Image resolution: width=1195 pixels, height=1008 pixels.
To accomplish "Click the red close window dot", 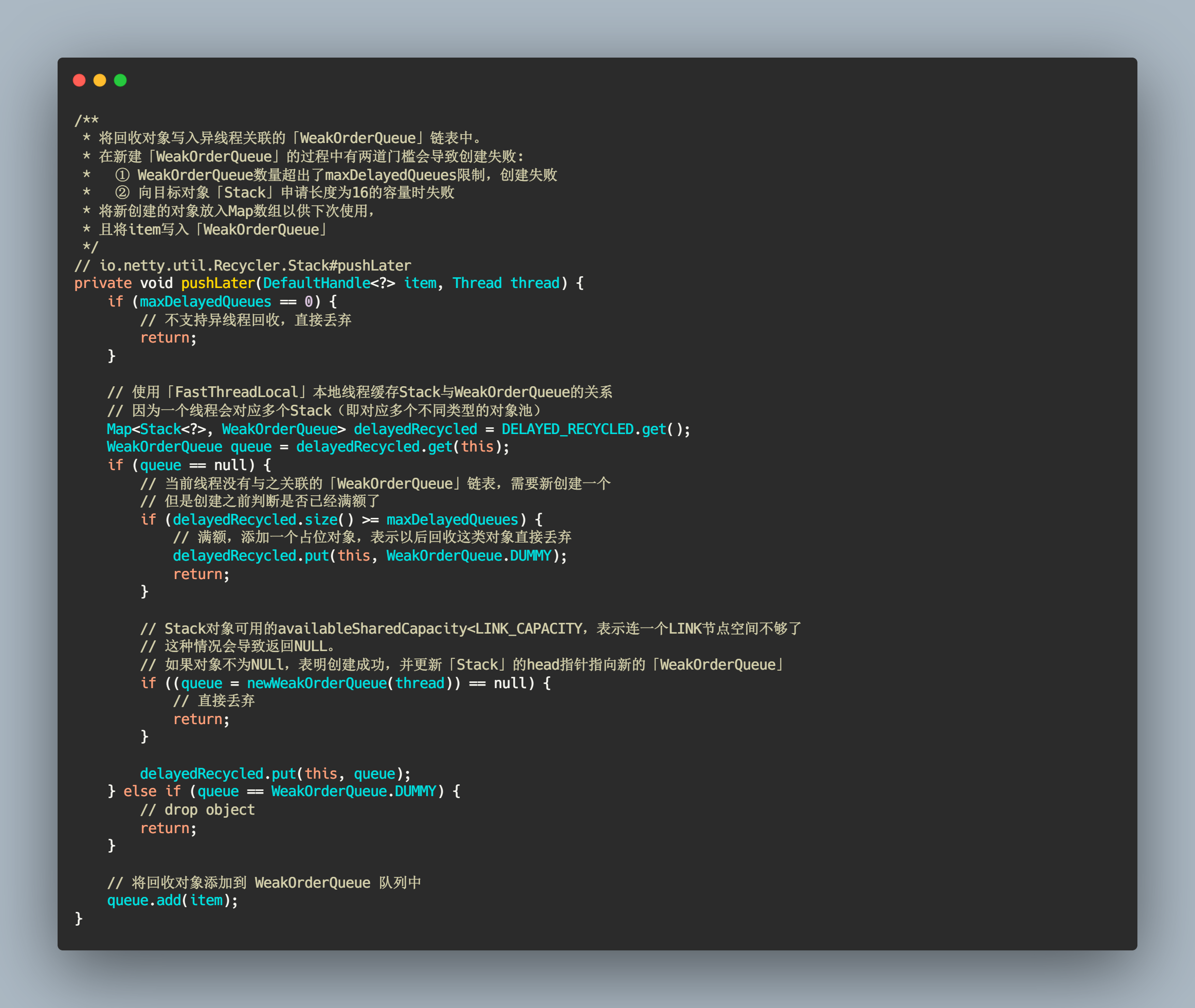I will (79, 80).
